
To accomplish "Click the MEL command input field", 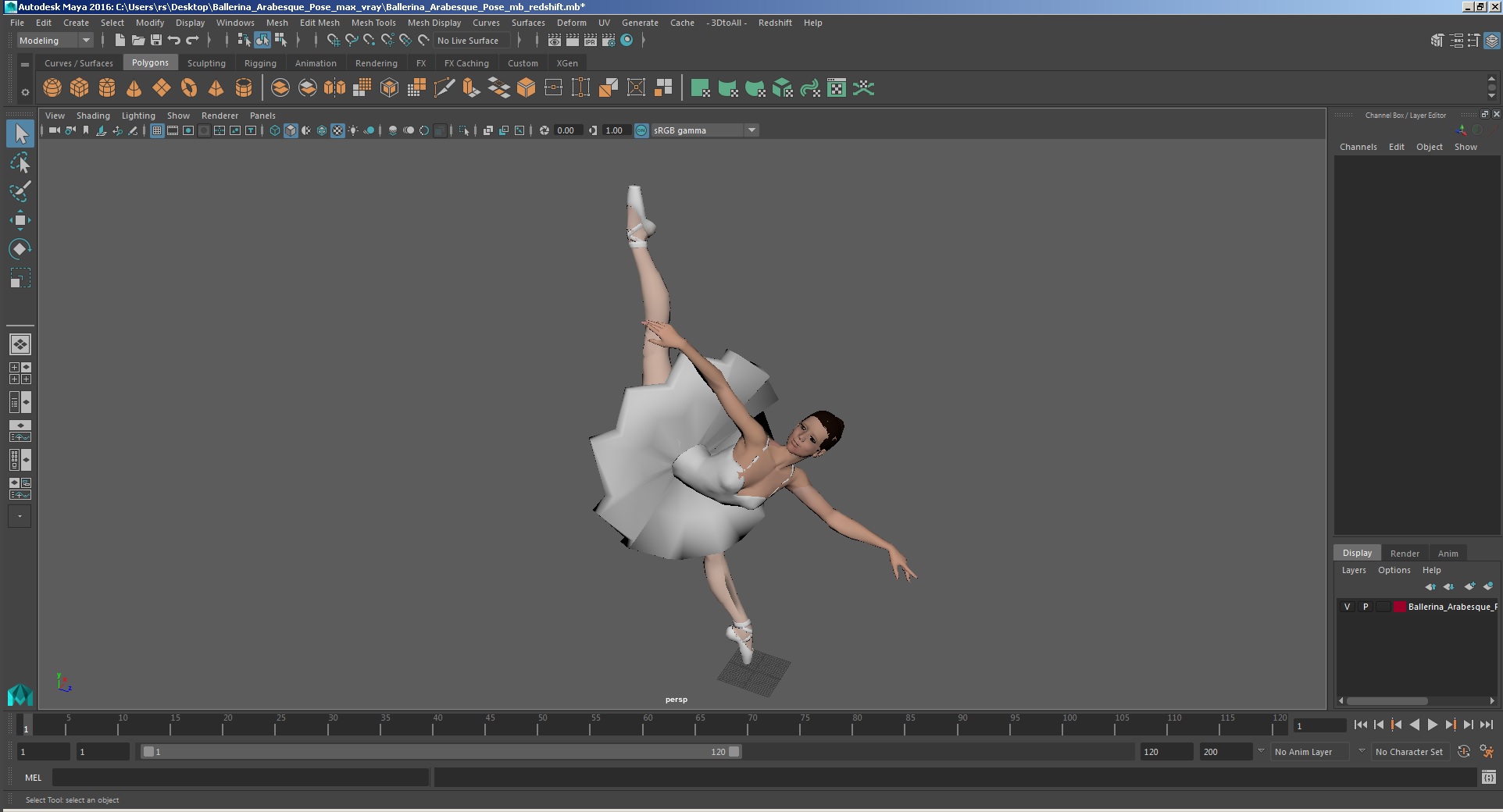I will (240, 778).
